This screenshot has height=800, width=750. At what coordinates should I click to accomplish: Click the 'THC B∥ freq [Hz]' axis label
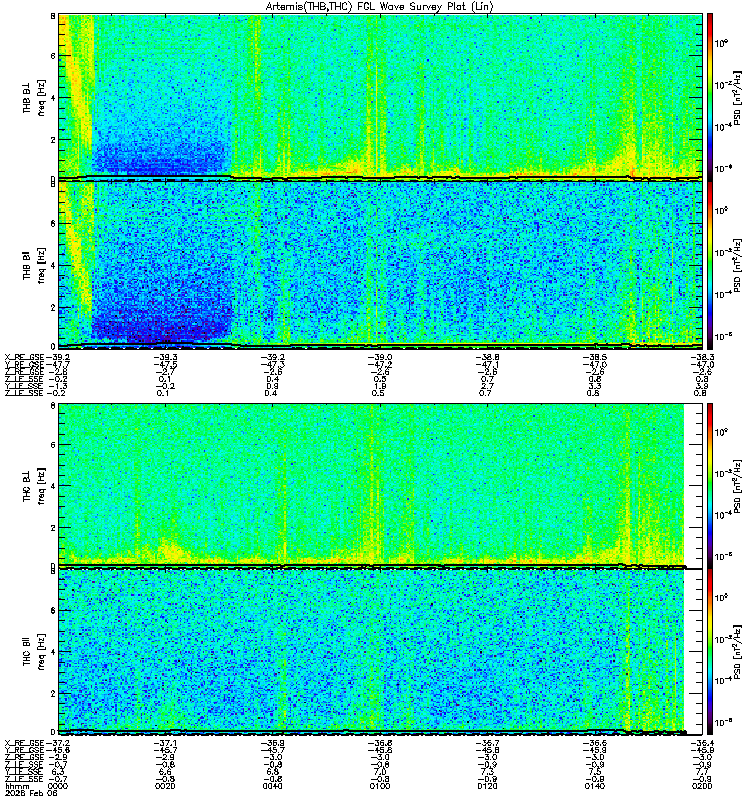[33, 652]
